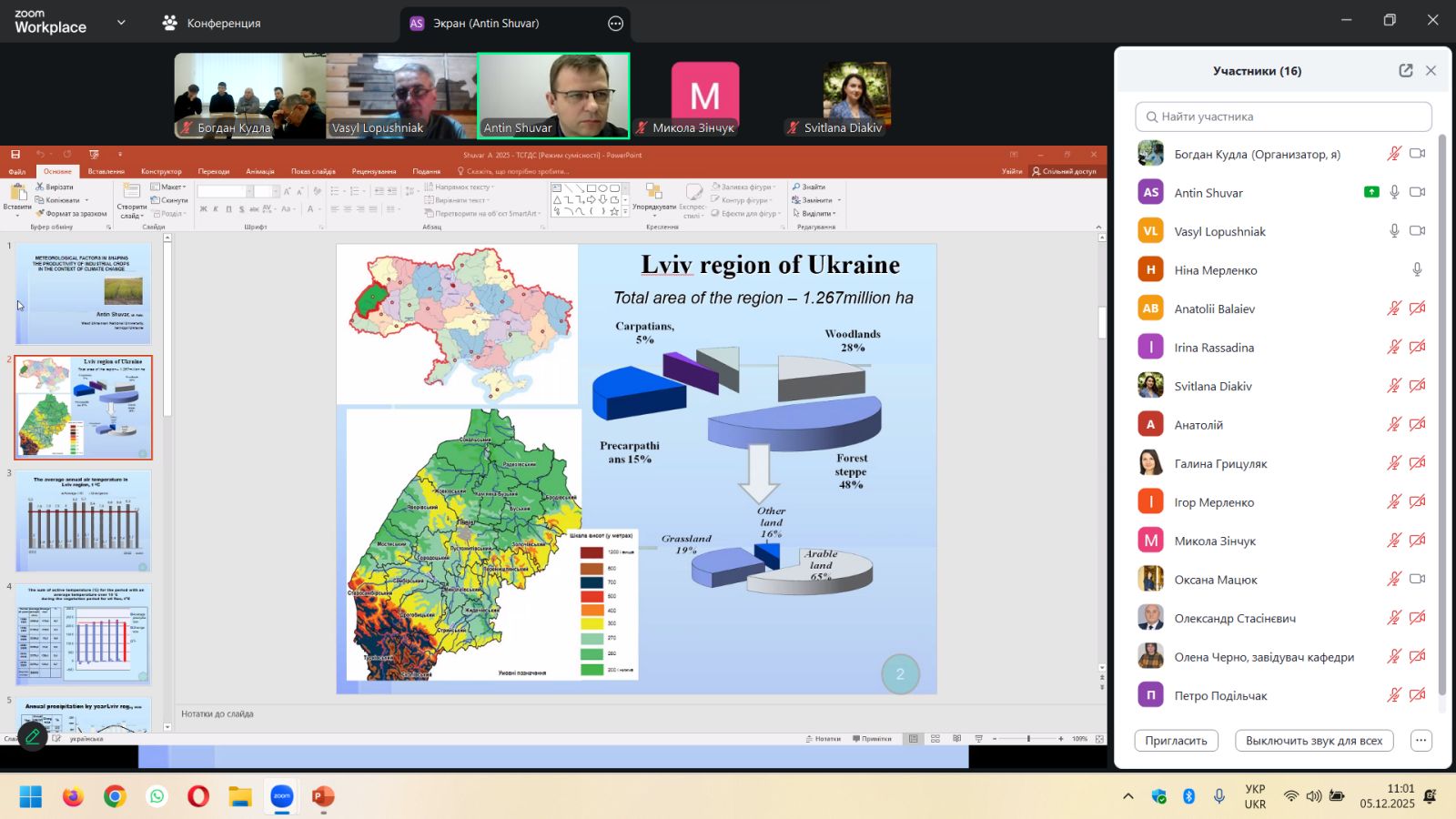This screenshot has height=819, width=1456.
Task: Open WhatsApp from the taskbar
Action: [x=157, y=797]
